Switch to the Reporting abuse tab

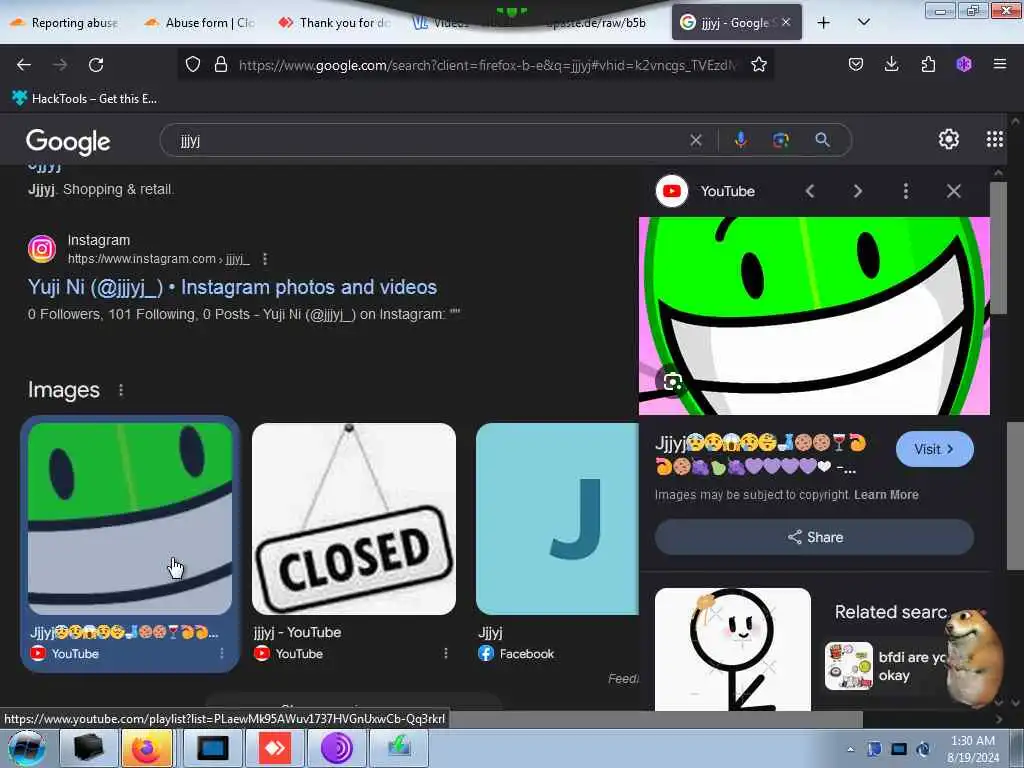click(65, 23)
